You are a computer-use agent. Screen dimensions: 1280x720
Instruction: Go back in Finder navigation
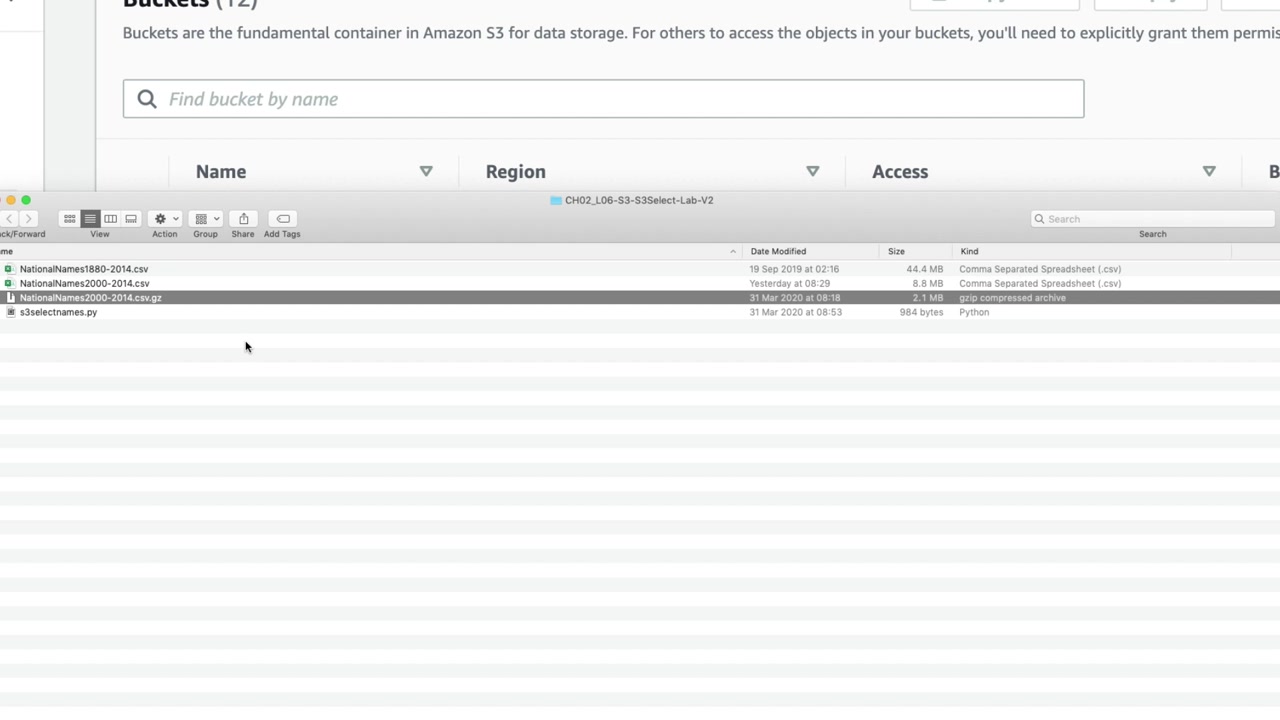point(9,219)
